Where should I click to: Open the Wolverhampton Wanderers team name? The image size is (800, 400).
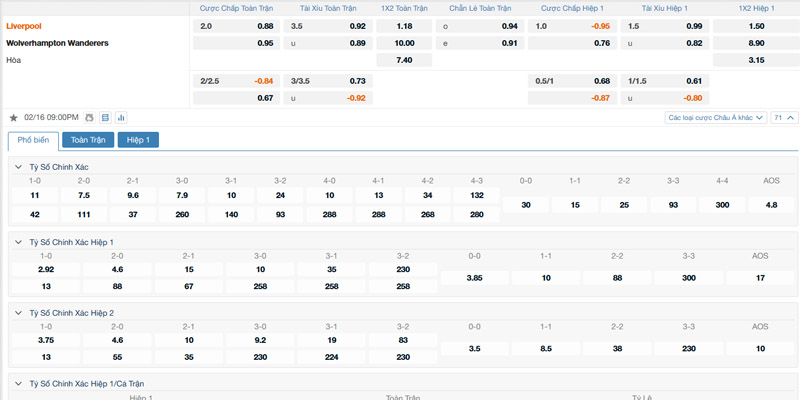(x=57, y=43)
